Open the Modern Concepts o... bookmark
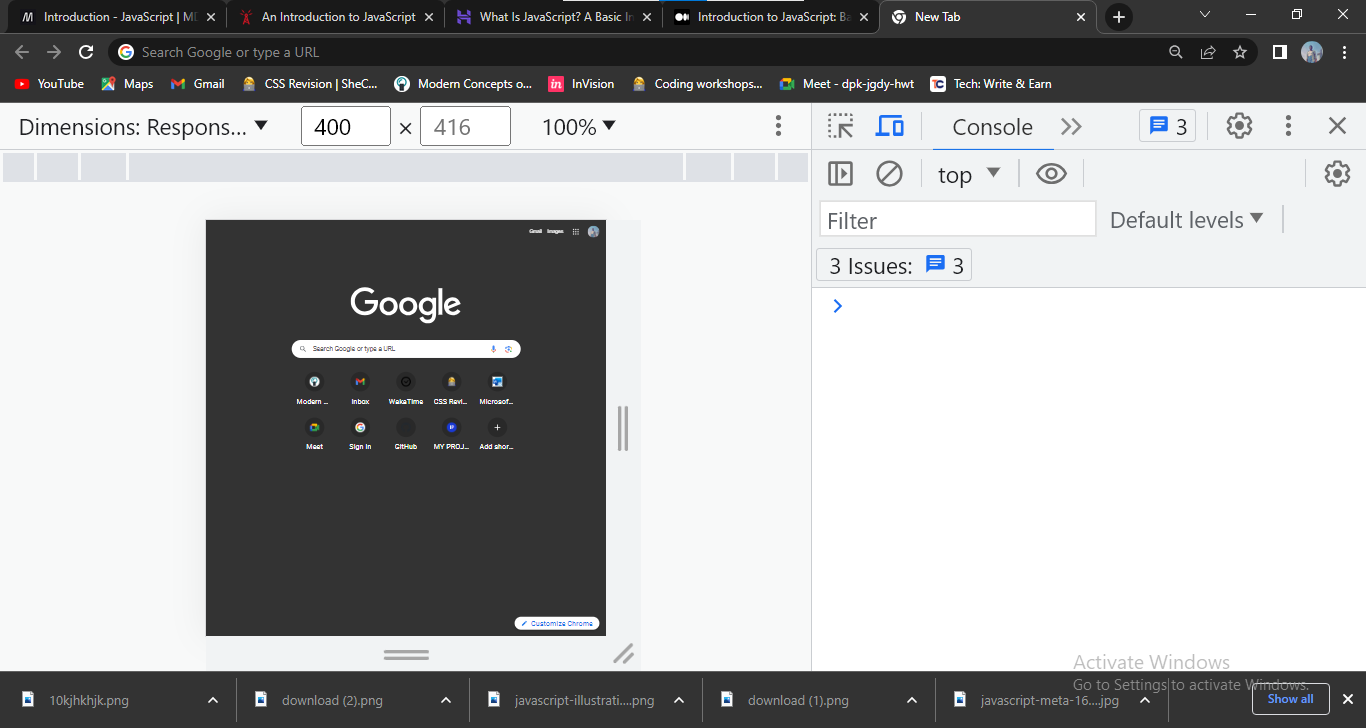 [463, 84]
